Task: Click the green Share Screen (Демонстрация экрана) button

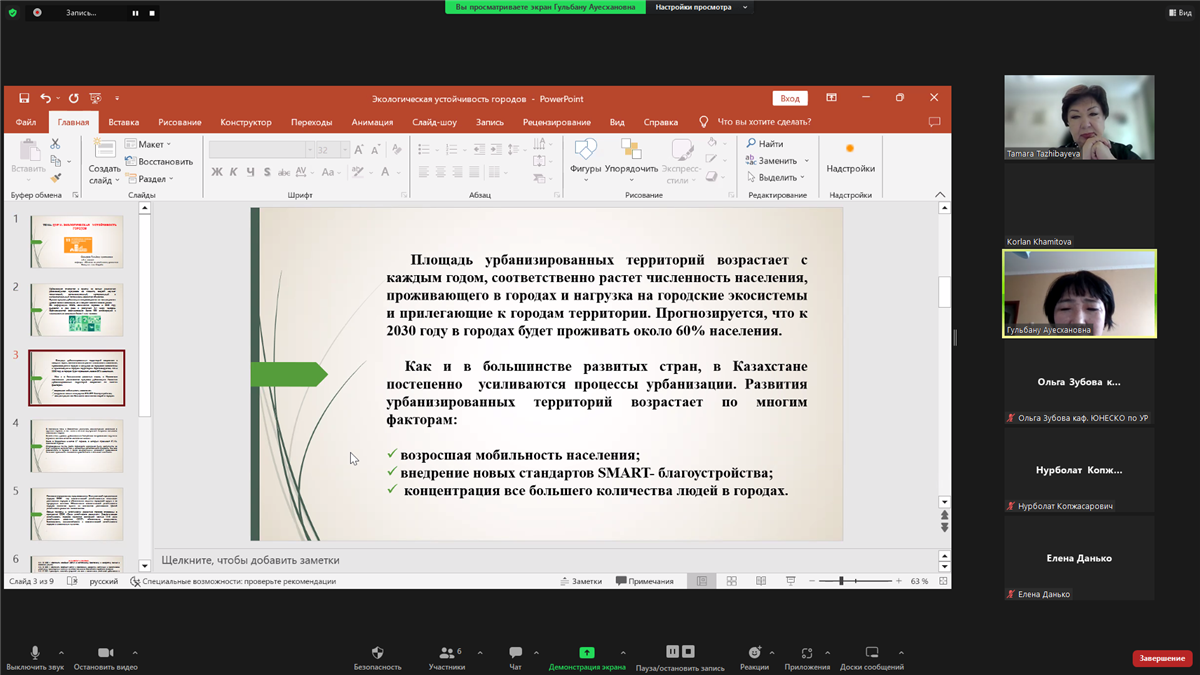Action: [587, 658]
